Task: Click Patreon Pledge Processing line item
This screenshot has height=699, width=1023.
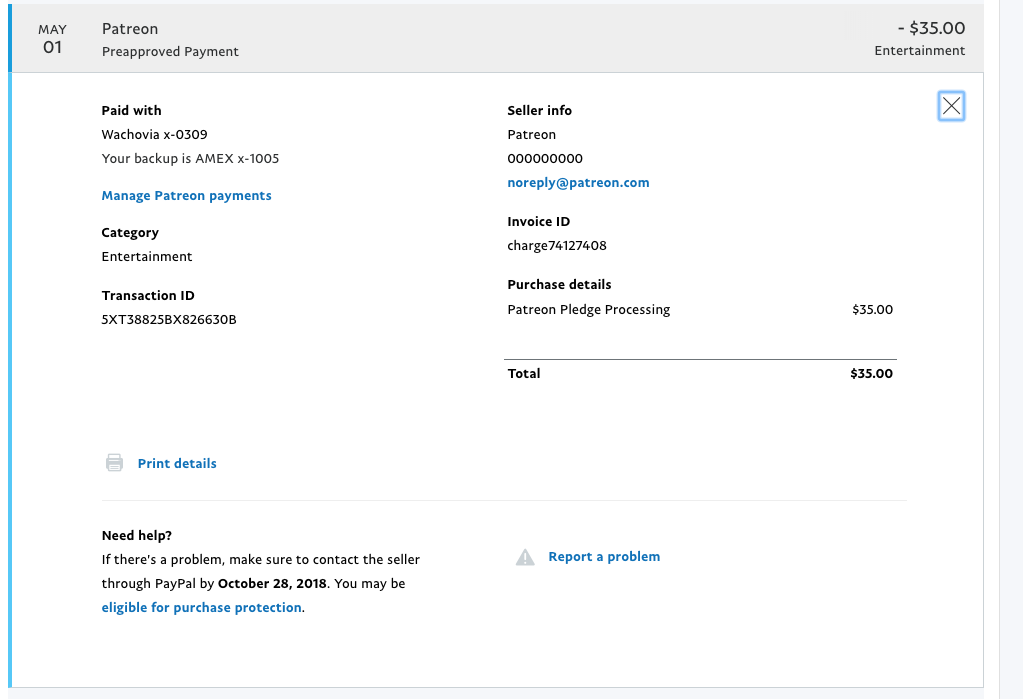Action: (588, 309)
